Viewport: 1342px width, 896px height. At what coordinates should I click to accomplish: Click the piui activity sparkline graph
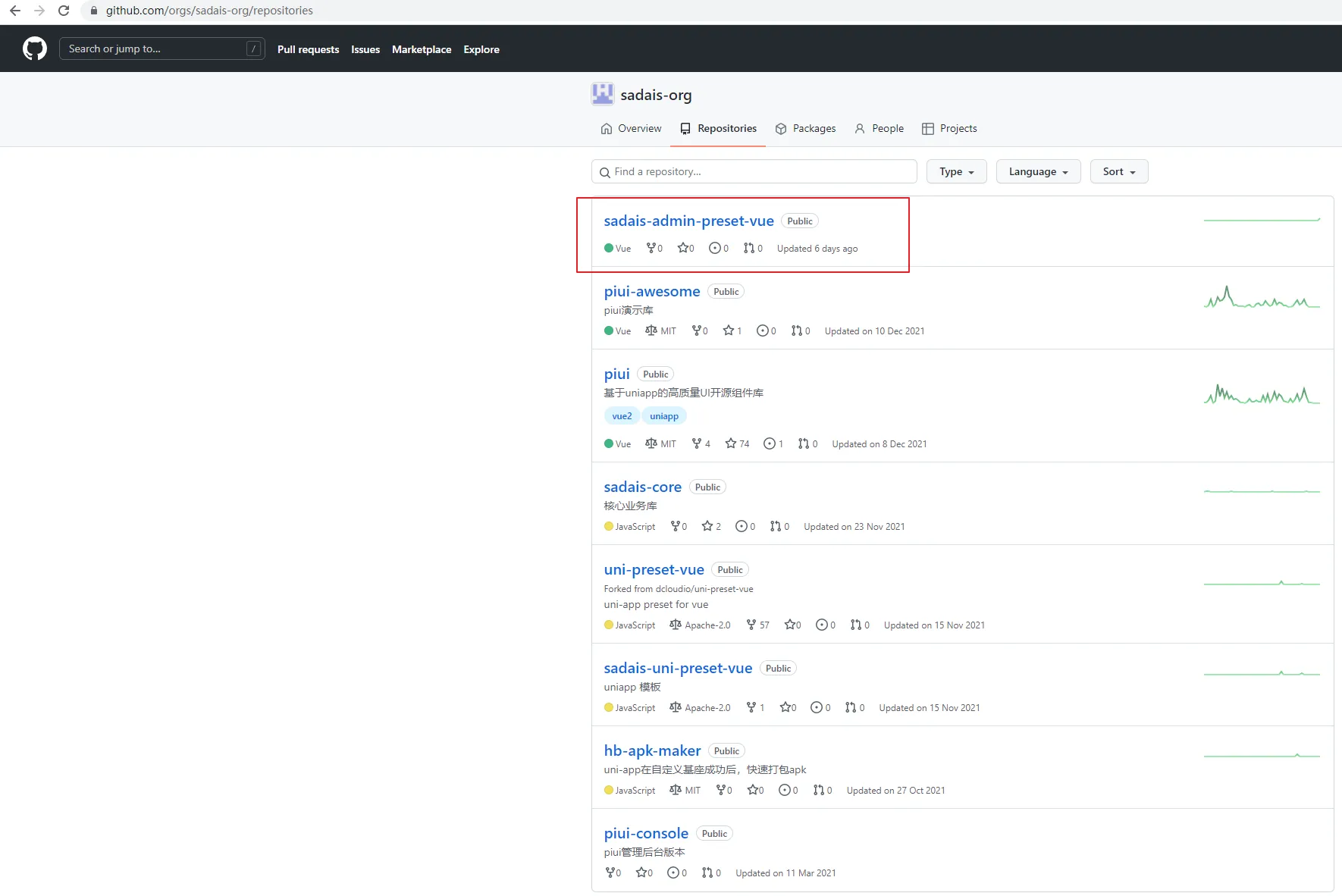[1262, 395]
